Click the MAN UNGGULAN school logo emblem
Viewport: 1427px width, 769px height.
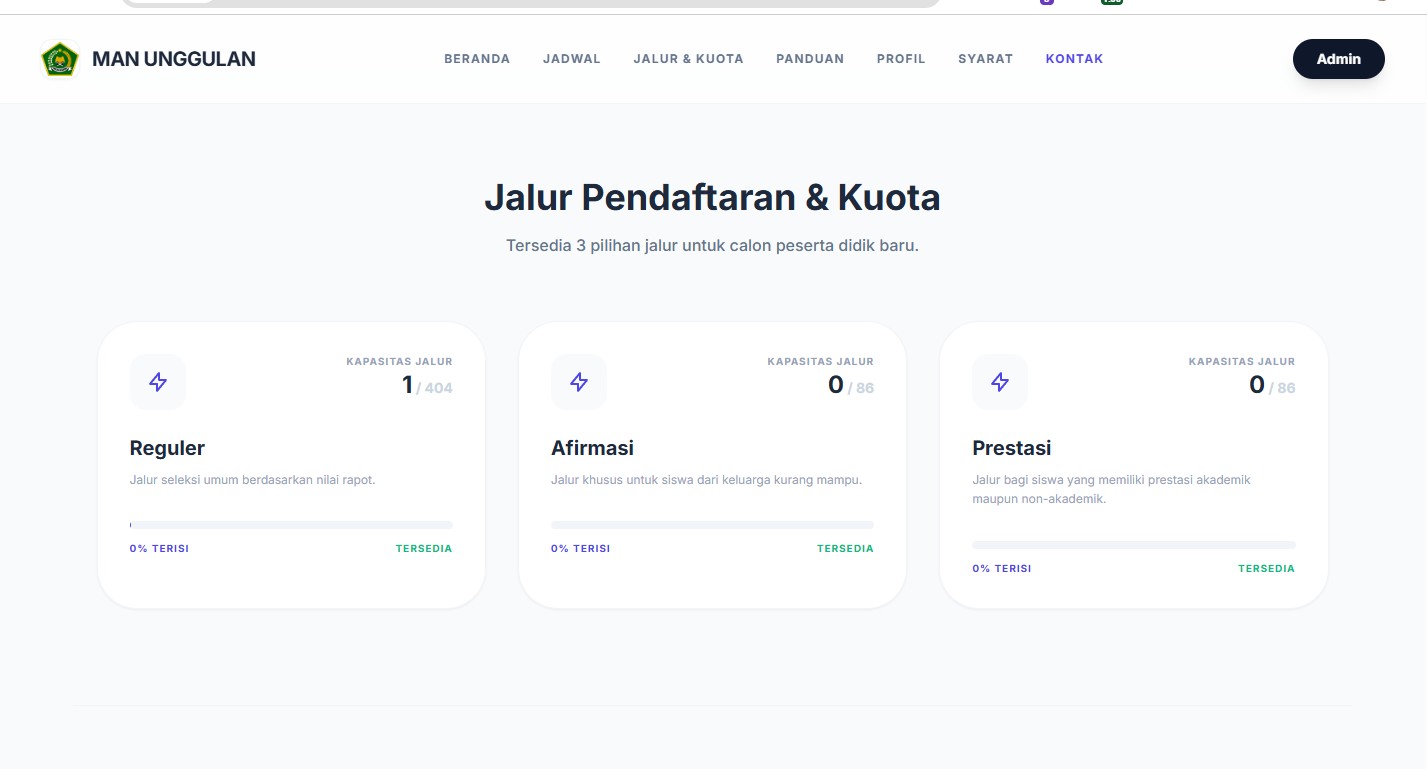coord(60,59)
